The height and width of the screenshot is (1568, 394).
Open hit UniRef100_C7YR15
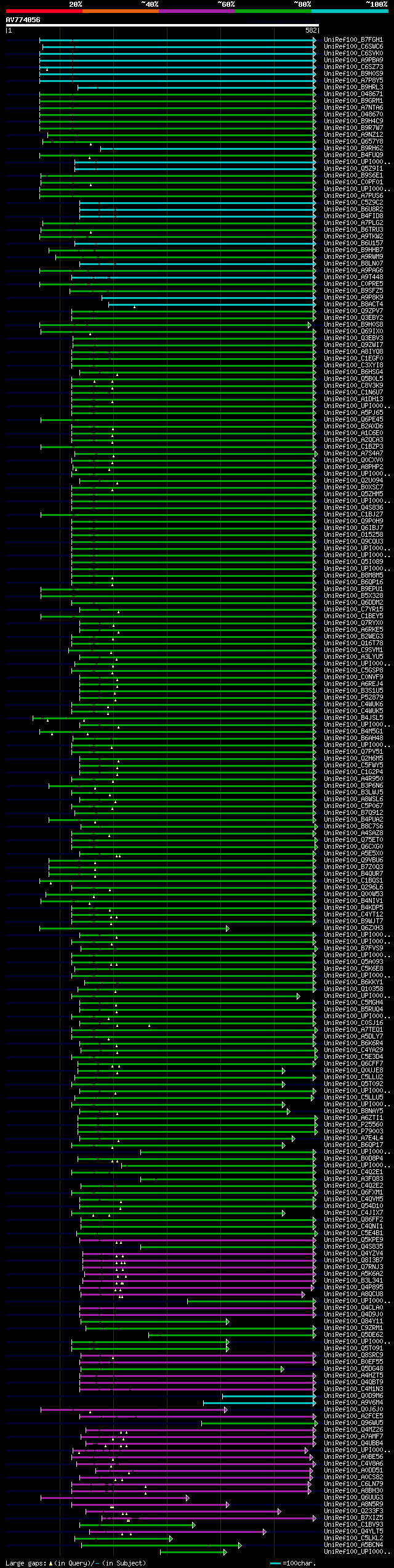(353, 610)
